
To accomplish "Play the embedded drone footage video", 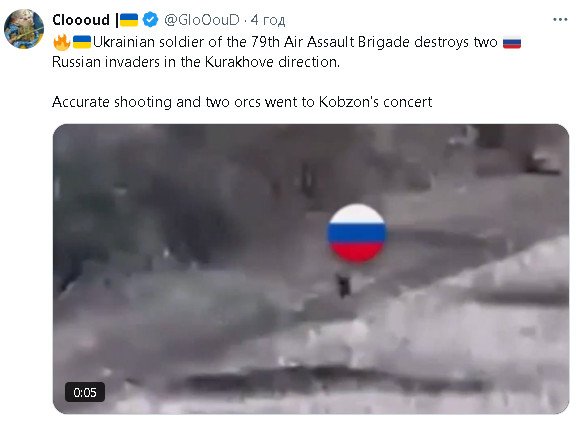I will [311, 269].
